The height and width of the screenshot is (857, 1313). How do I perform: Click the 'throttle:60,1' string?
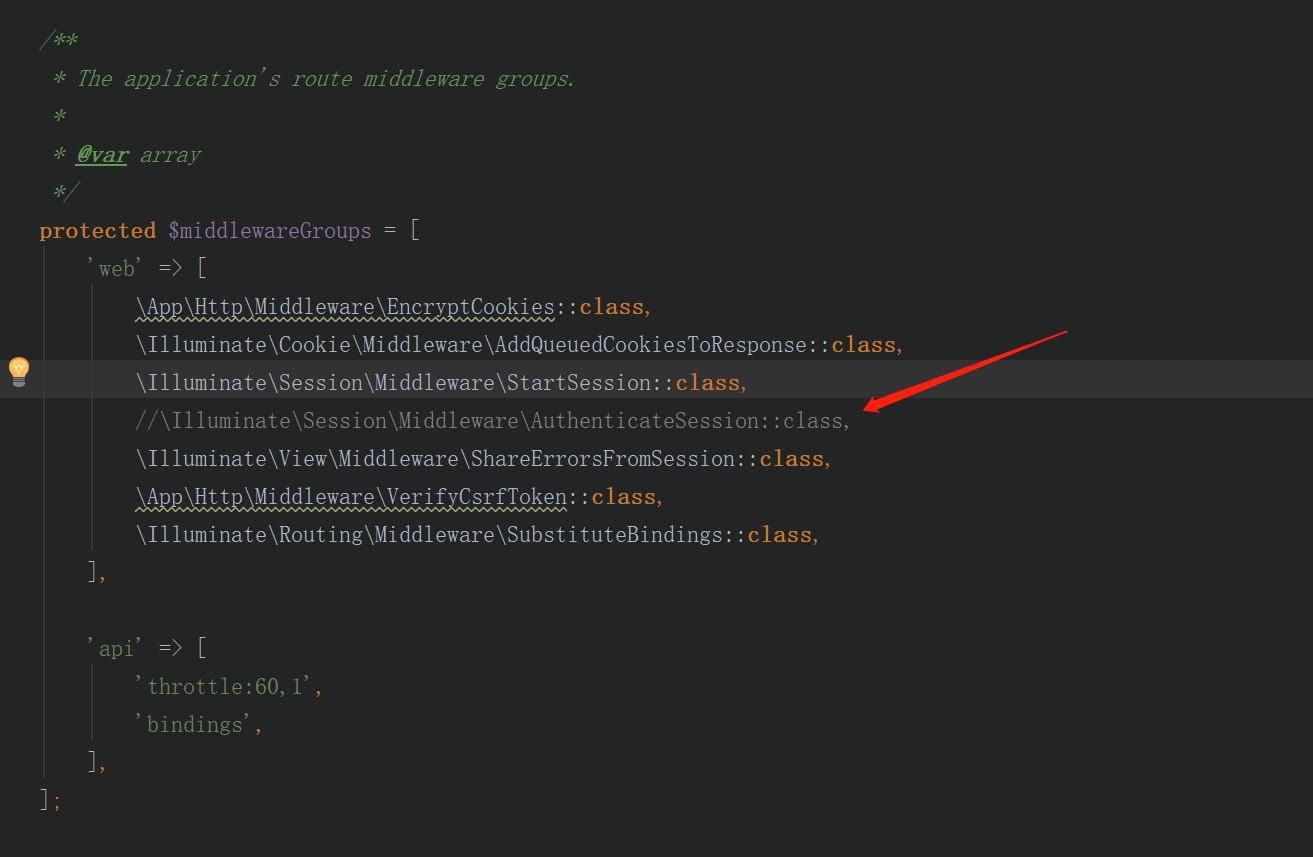click(x=229, y=687)
